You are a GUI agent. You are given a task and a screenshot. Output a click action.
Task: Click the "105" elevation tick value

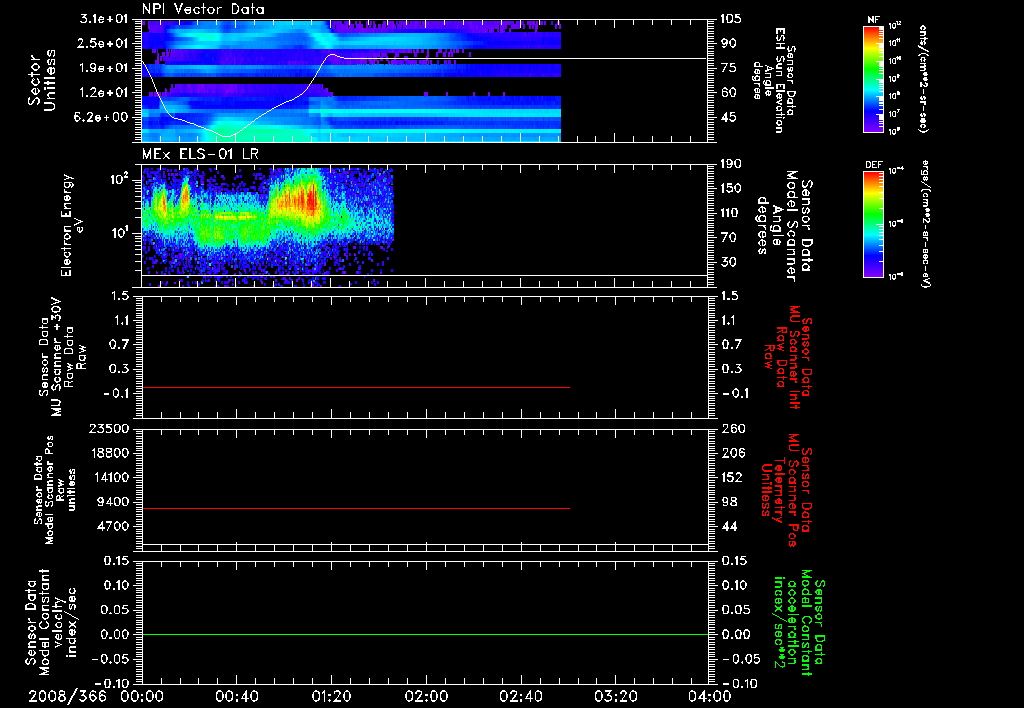[730, 18]
